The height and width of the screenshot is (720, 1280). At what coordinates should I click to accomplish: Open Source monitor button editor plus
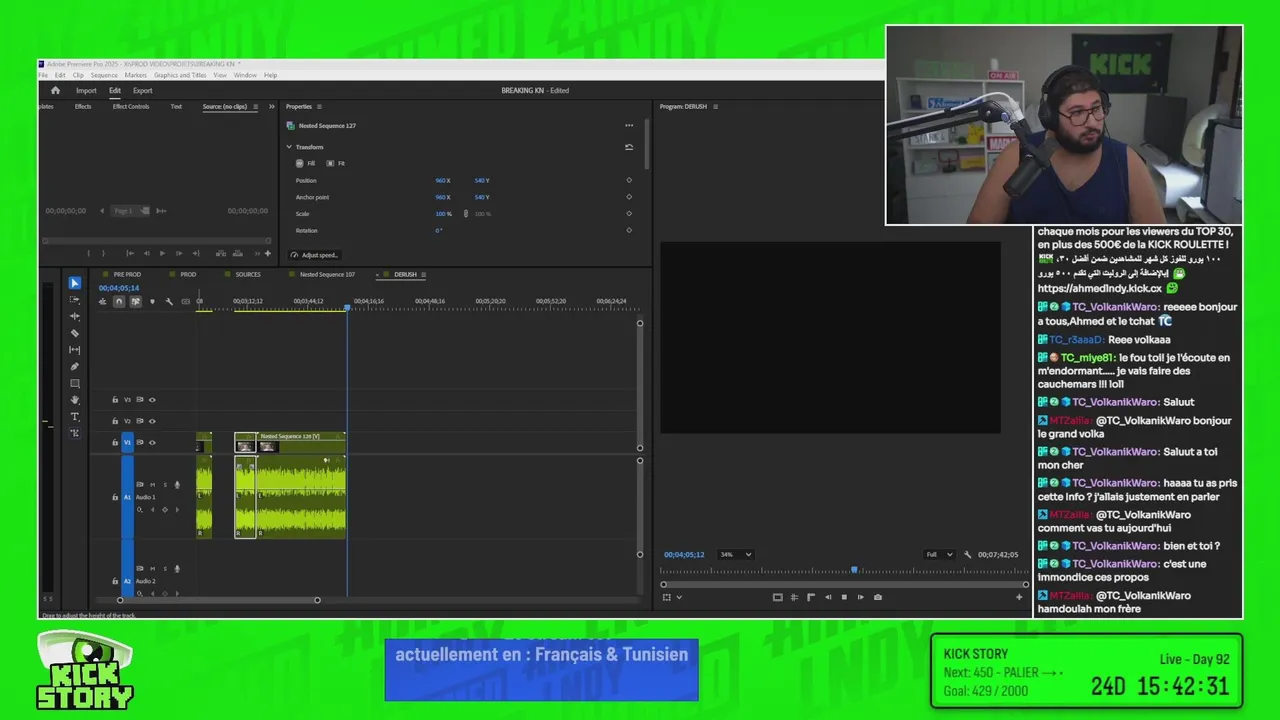click(267, 253)
